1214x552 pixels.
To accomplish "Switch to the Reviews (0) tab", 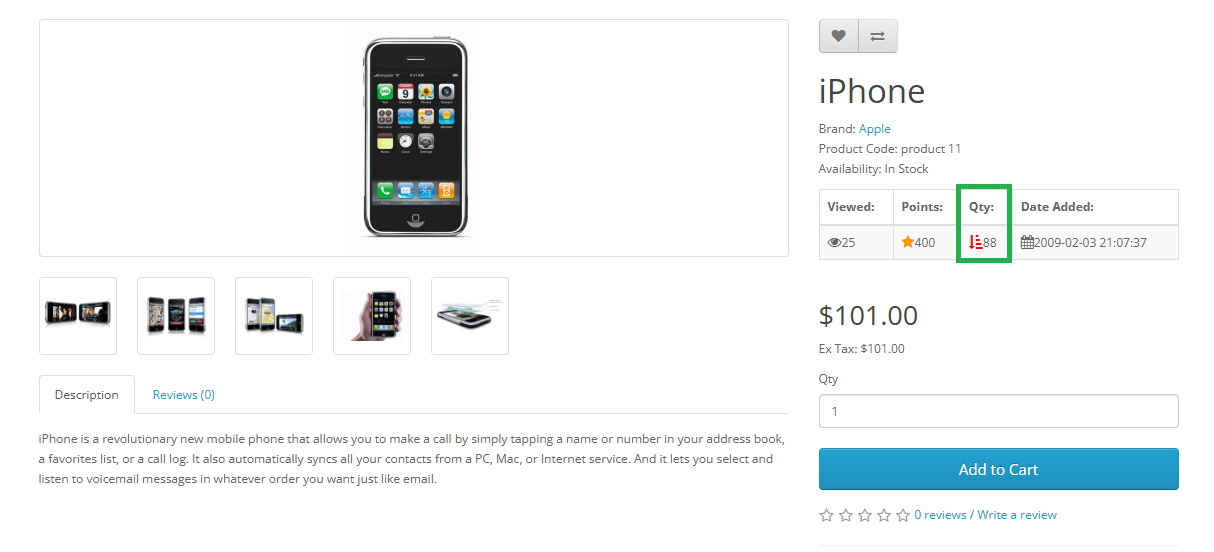I will (184, 395).
